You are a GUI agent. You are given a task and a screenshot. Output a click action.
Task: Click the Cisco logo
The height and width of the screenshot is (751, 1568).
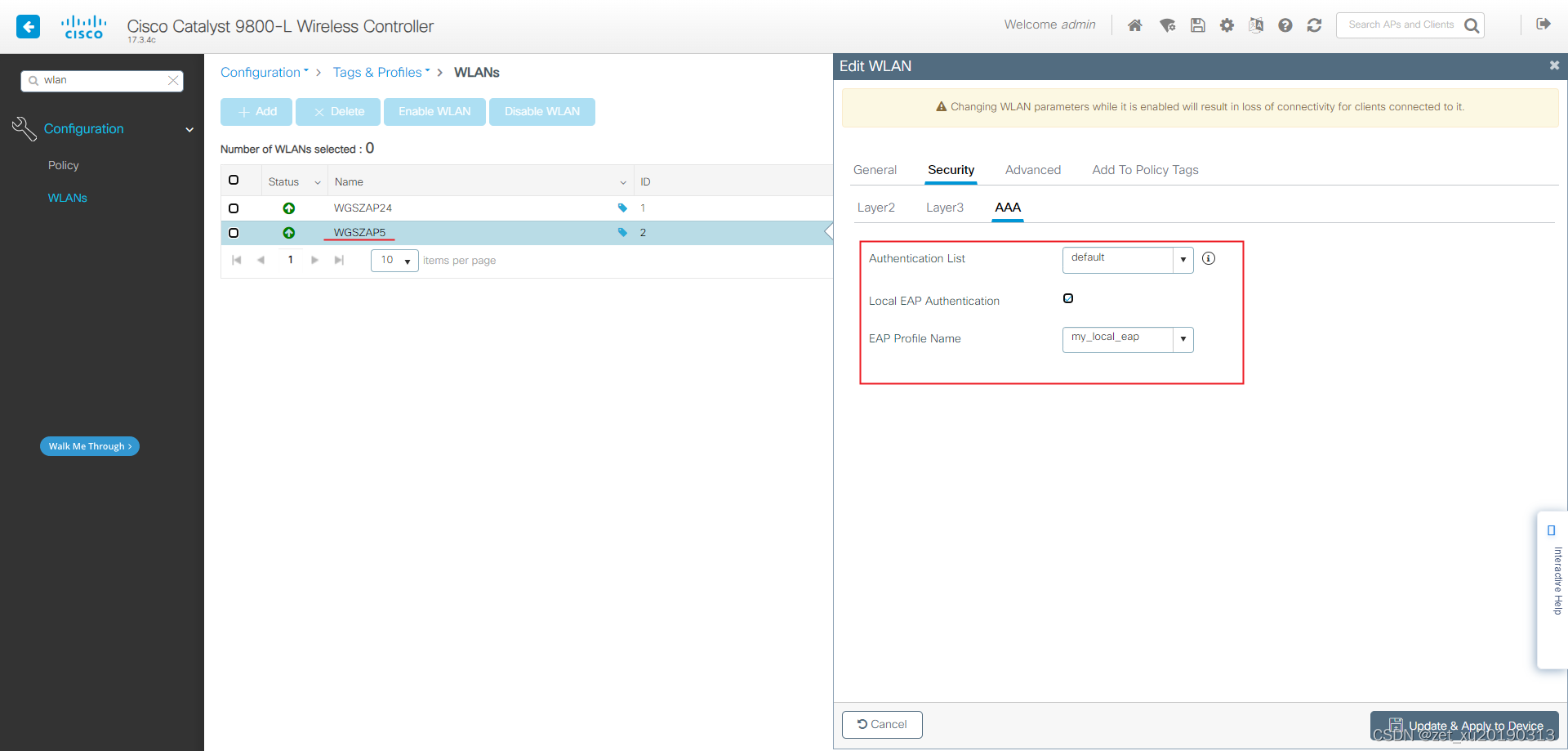[x=84, y=27]
